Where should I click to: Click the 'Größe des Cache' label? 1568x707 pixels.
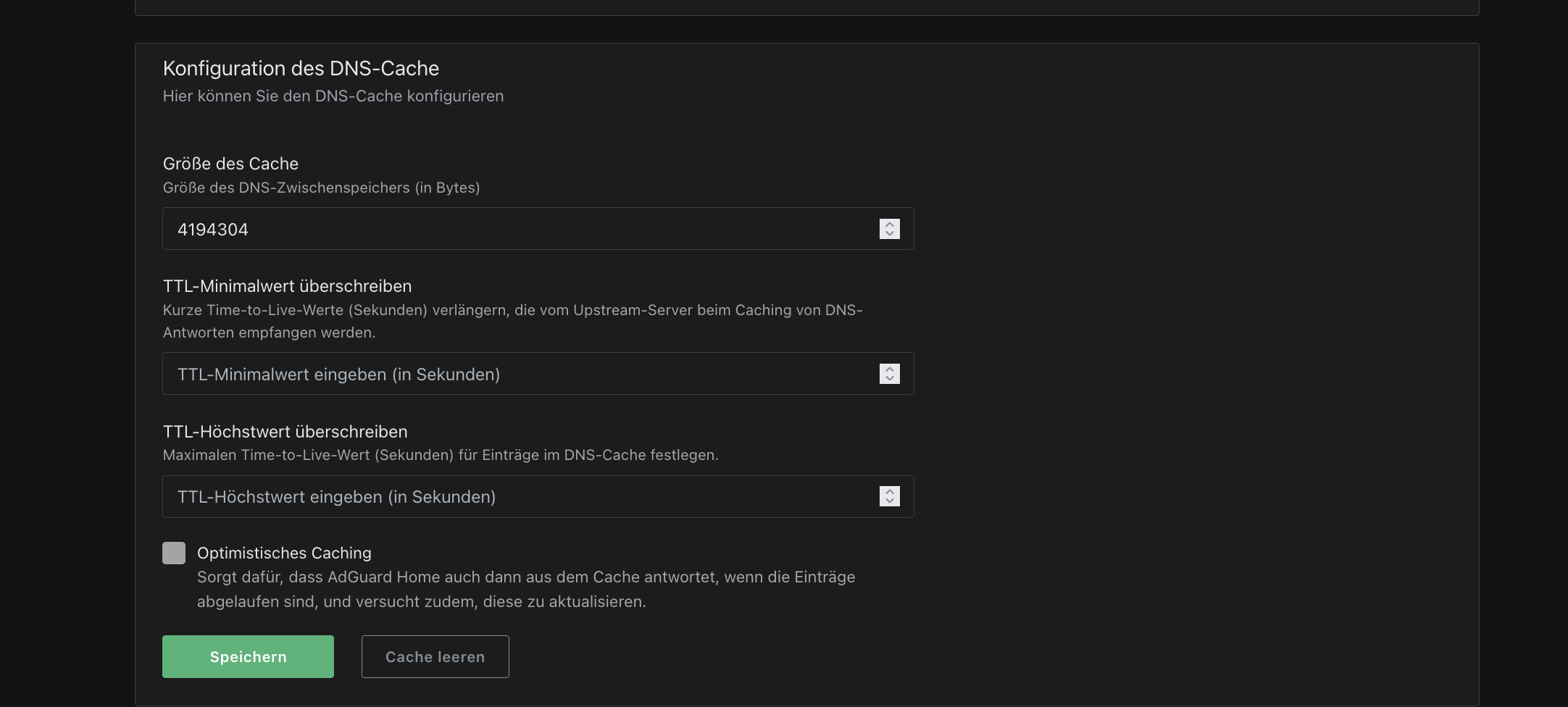(230, 164)
